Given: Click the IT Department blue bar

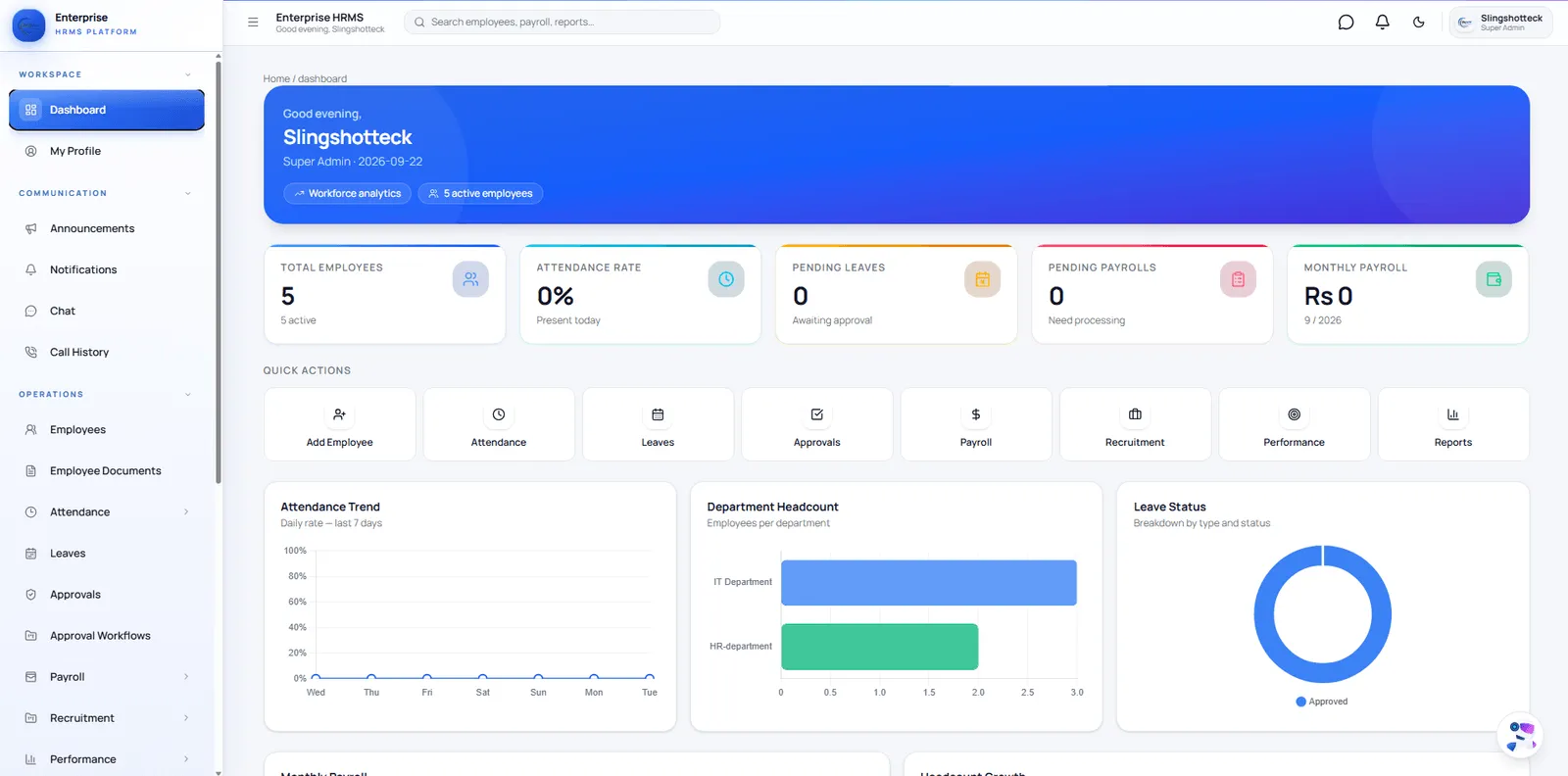Looking at the screenshot, I should (929, 583).
